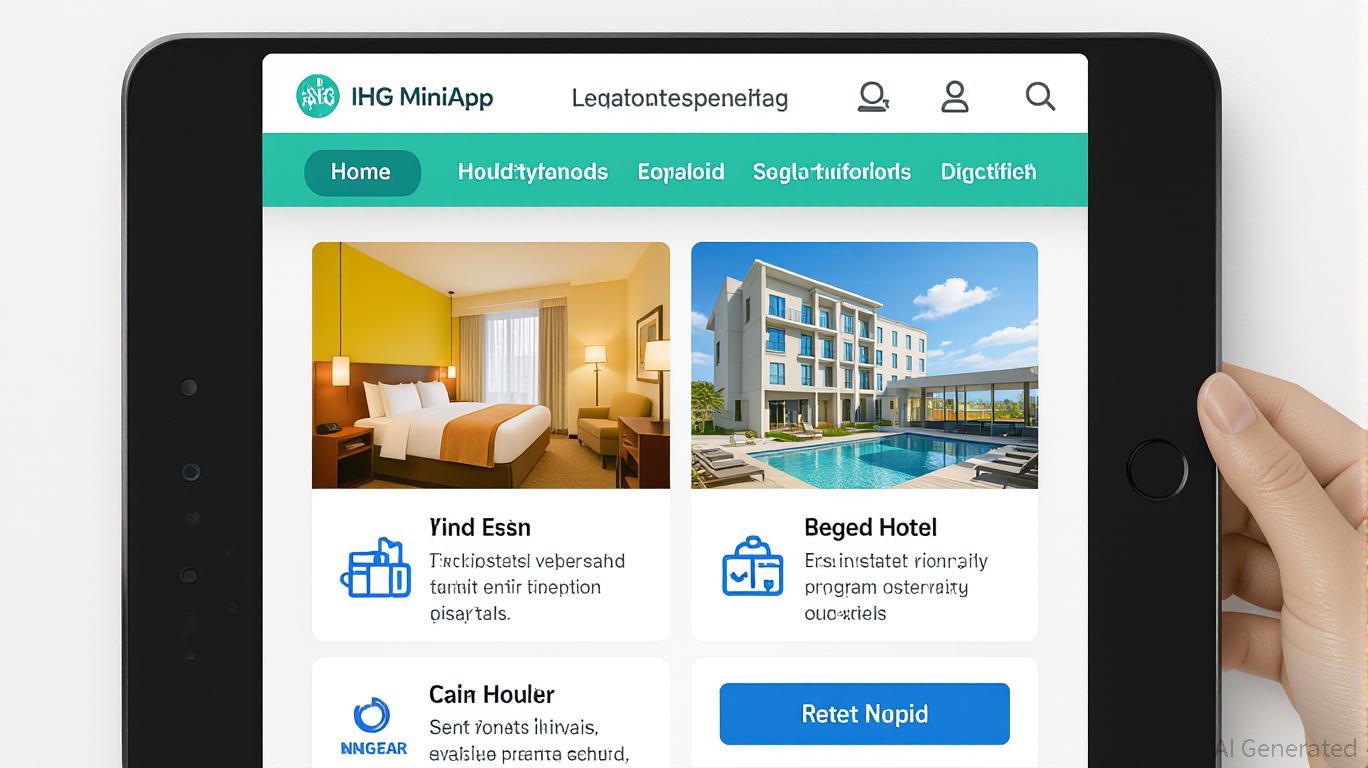The width and height of the screenshot is (1368, 768).
Task: Click the blue Retet Nopid button
Action: [x=865, y=714]
